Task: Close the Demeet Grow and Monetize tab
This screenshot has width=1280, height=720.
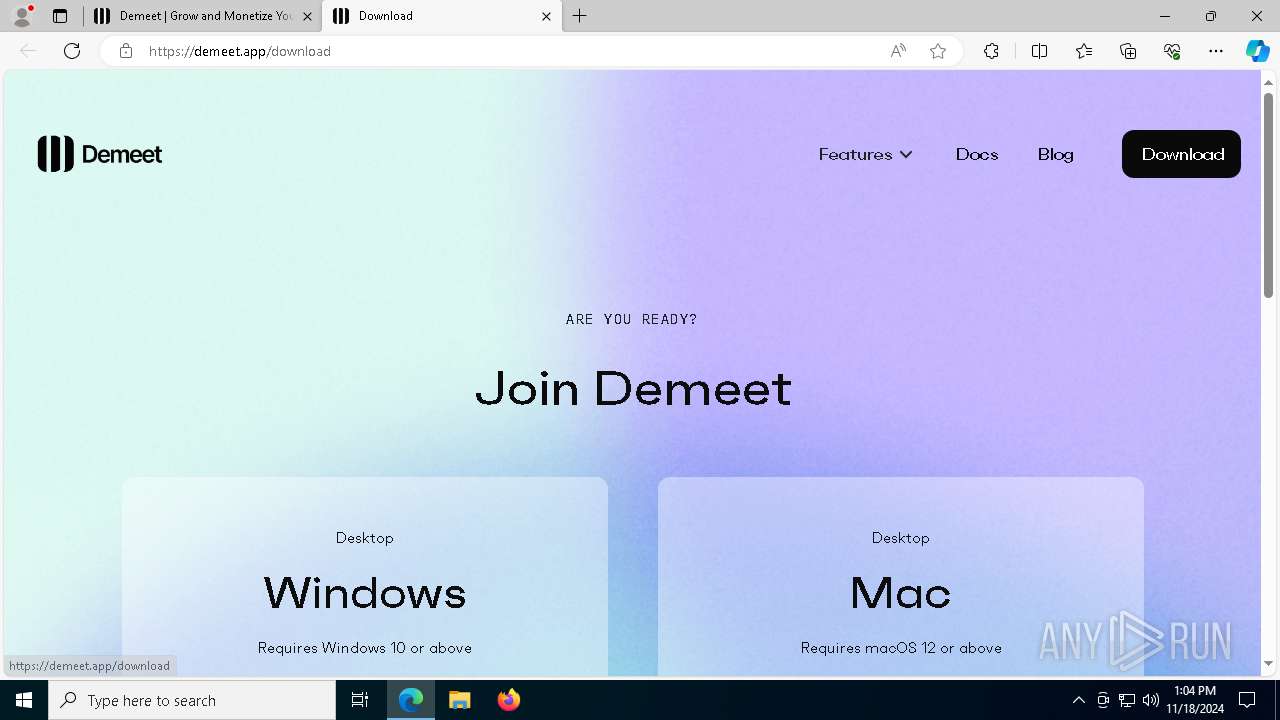Action: (307, 16)
